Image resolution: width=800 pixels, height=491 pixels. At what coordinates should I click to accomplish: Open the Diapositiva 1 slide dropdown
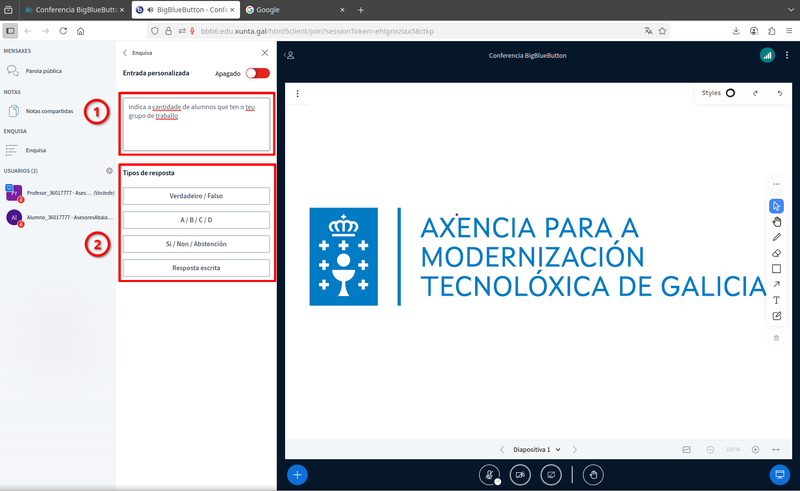click(537, 450)
